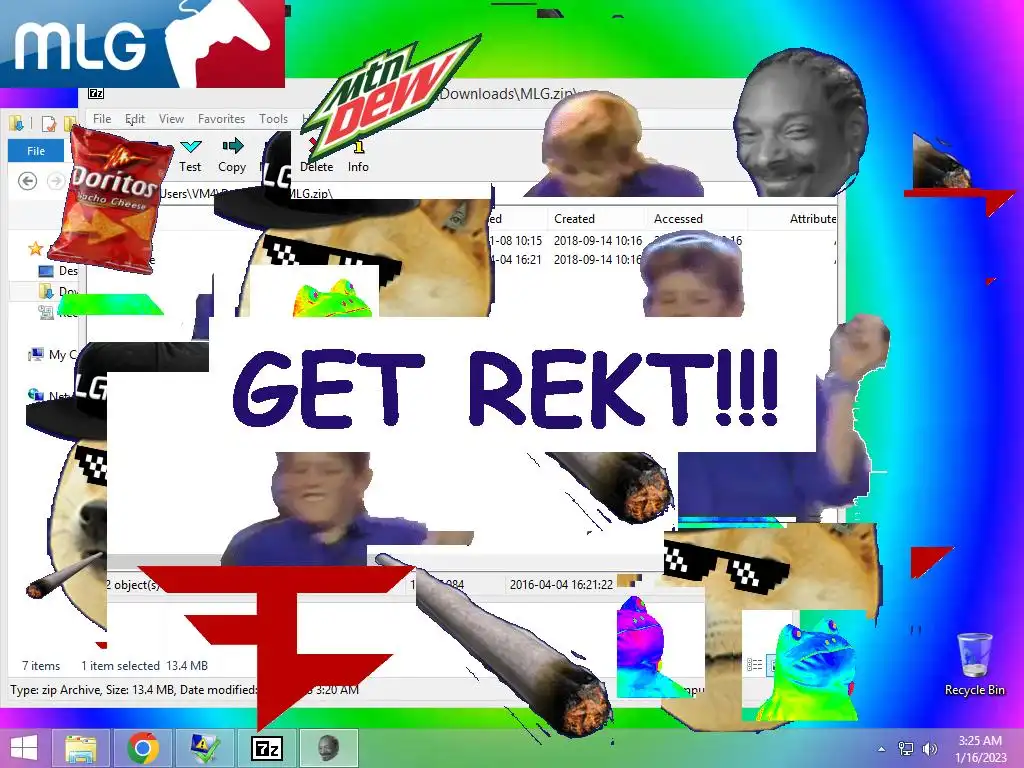
Task: Select the Network item in Explorer sidebar
Action: [49, 395]
